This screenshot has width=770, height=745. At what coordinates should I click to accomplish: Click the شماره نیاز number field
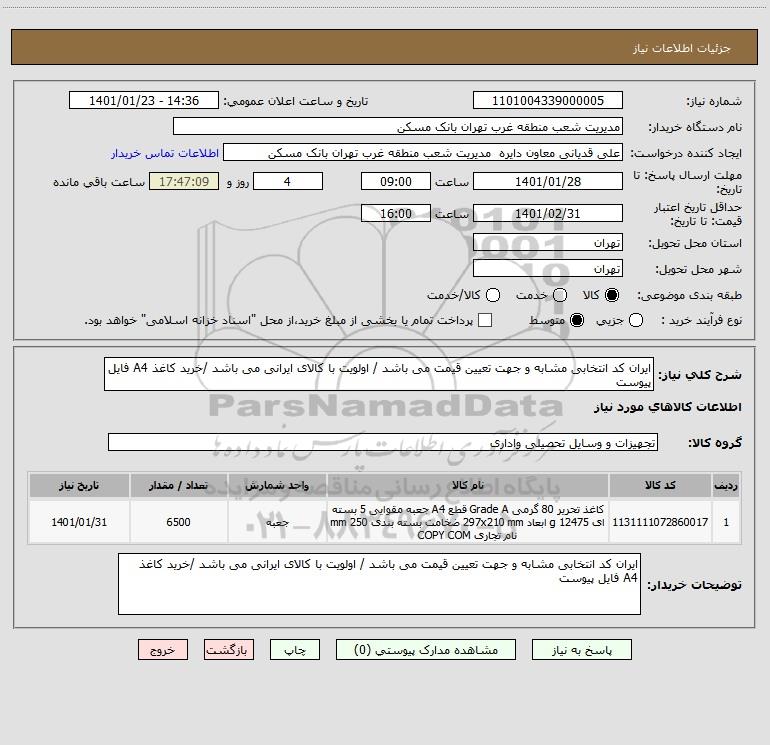(x=548, y=100)
